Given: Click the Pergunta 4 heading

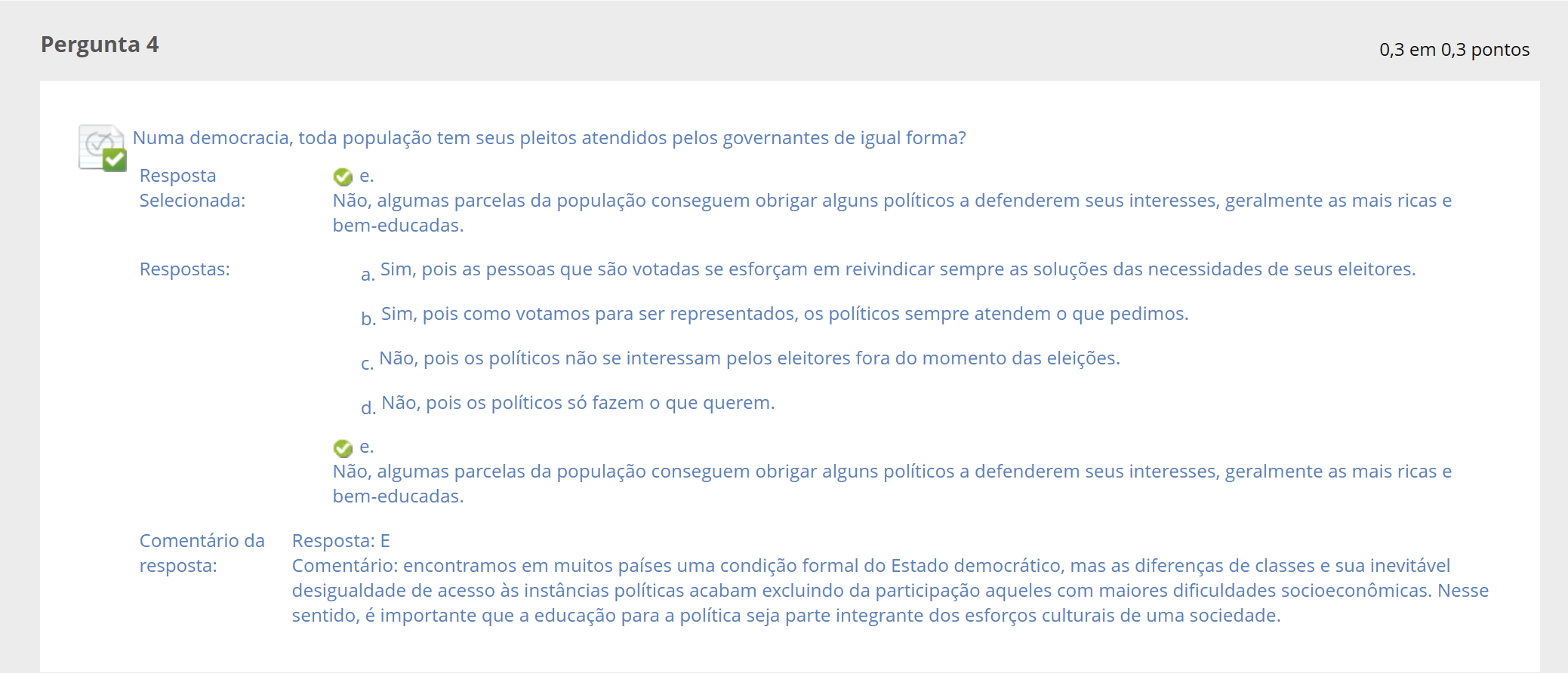Looking at the screenshot, I should pyautogui.click(x=100, y=45).
